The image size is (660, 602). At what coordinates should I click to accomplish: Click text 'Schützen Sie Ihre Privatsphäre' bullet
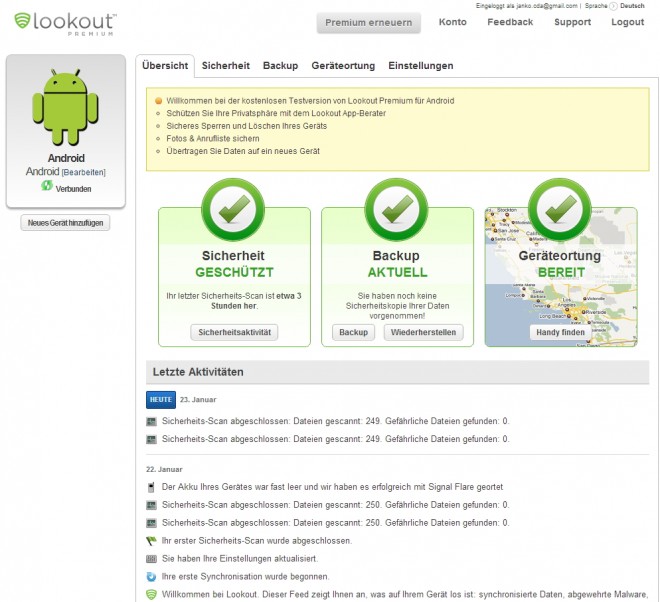click(276, 113)
